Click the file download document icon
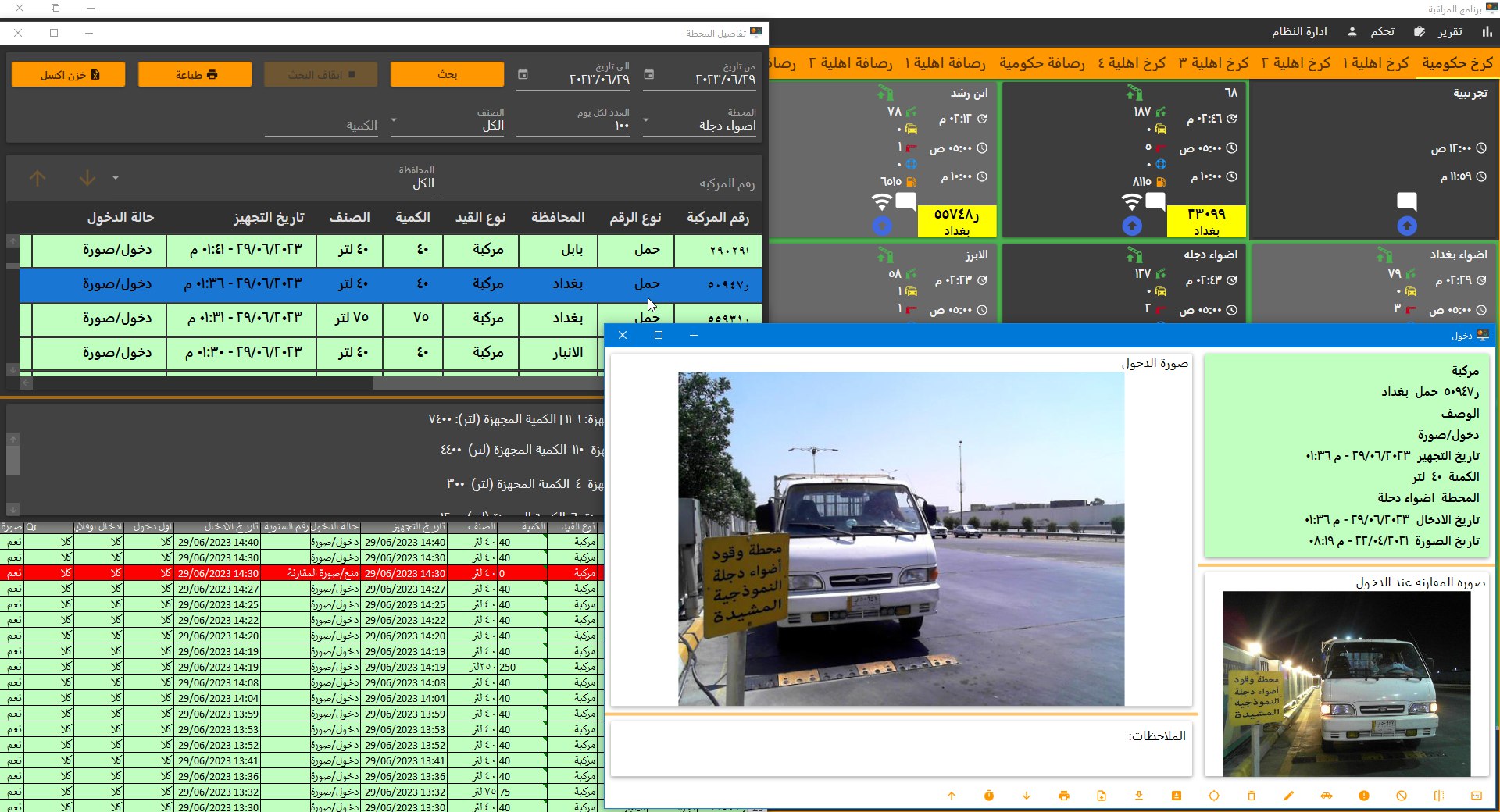 click(x=1101, y=796)
